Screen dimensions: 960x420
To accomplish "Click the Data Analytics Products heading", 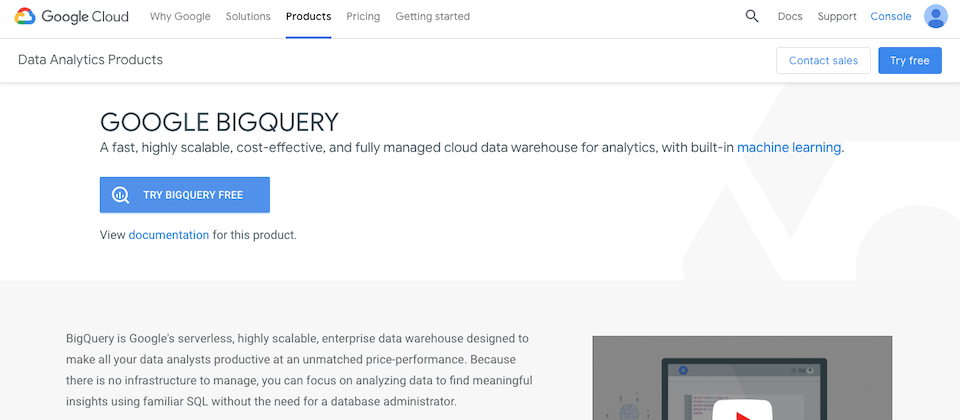I will pos(90,60).
